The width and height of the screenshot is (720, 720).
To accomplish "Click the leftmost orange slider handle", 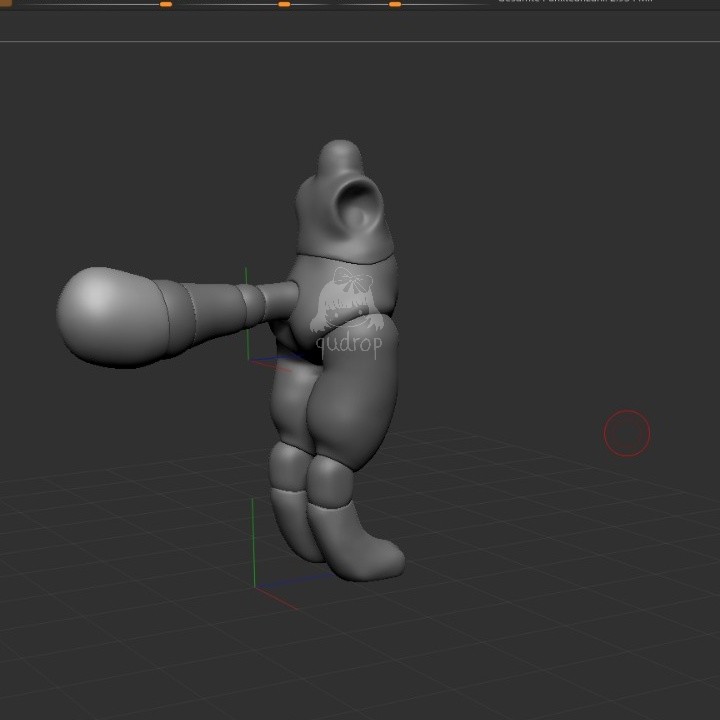I will (166, 4).
